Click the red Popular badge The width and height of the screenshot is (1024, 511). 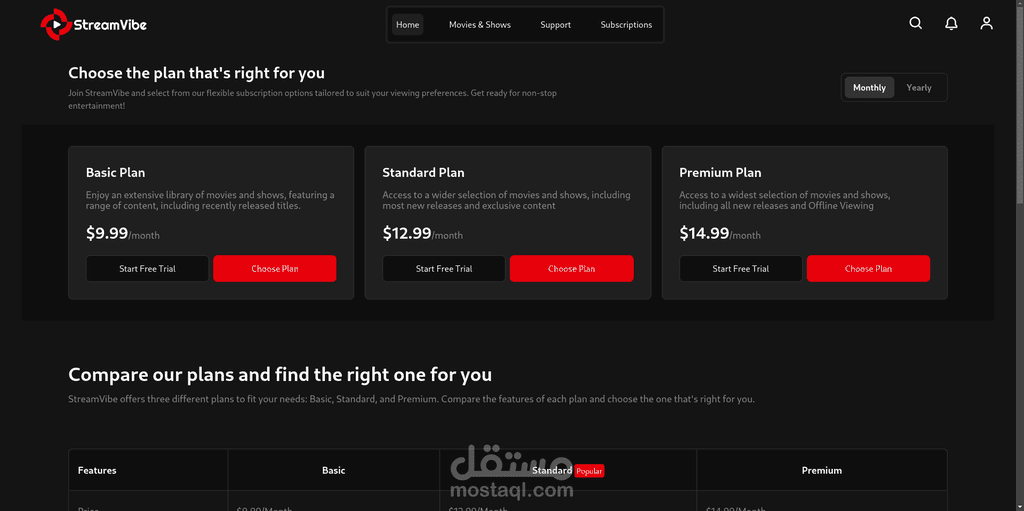589,470
